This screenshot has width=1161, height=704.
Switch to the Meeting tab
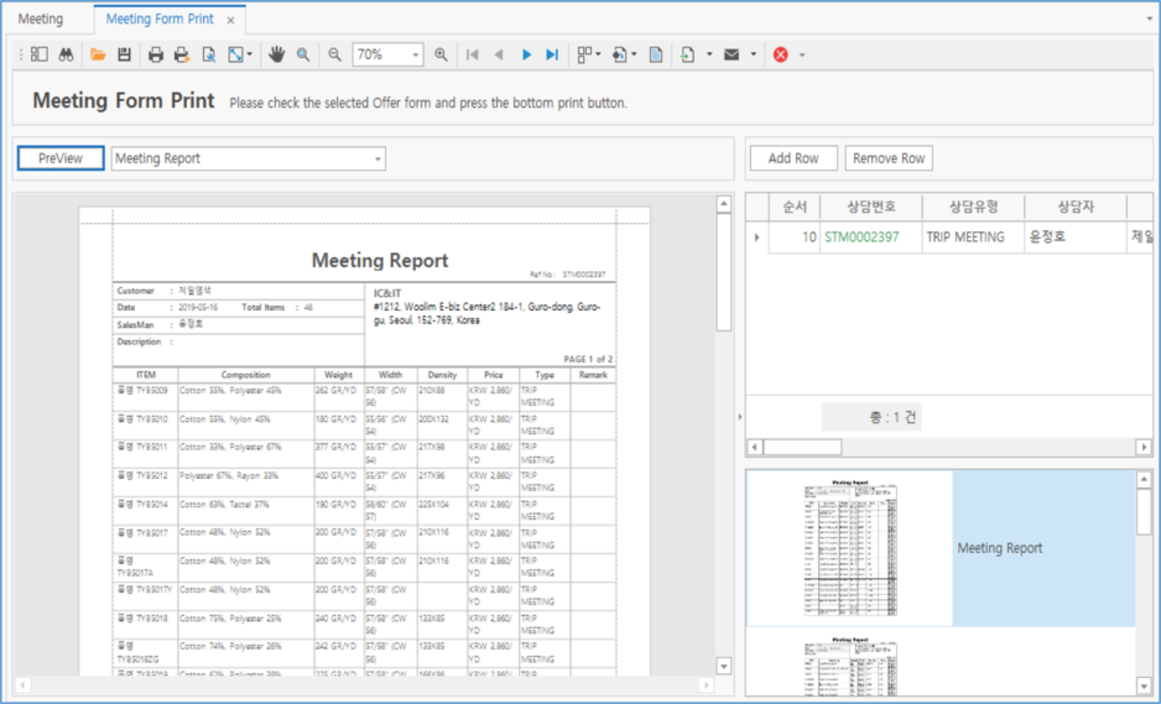coord(41,19)
